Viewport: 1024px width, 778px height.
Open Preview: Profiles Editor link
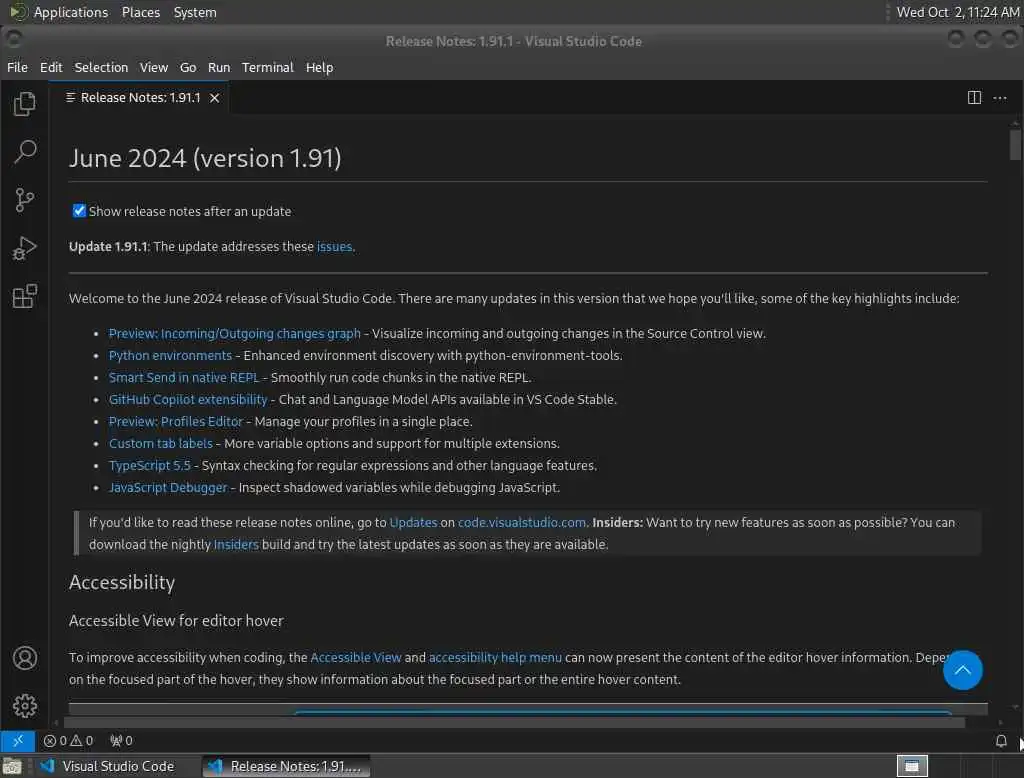[x=176, y=422]
